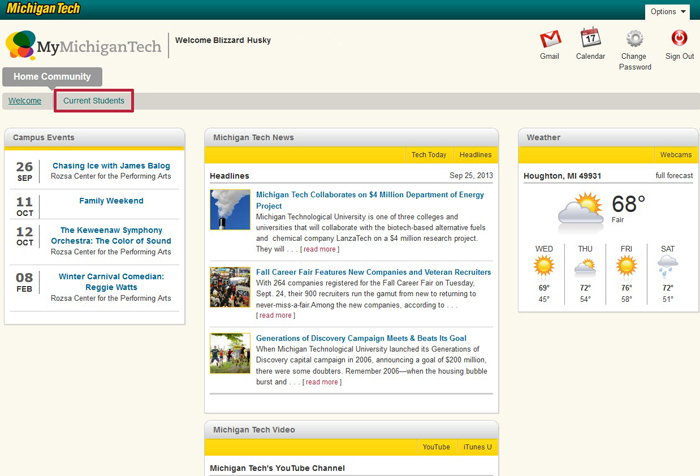
Task: Open the Webcams tab in Weather
Action: [x=676, y=155]
